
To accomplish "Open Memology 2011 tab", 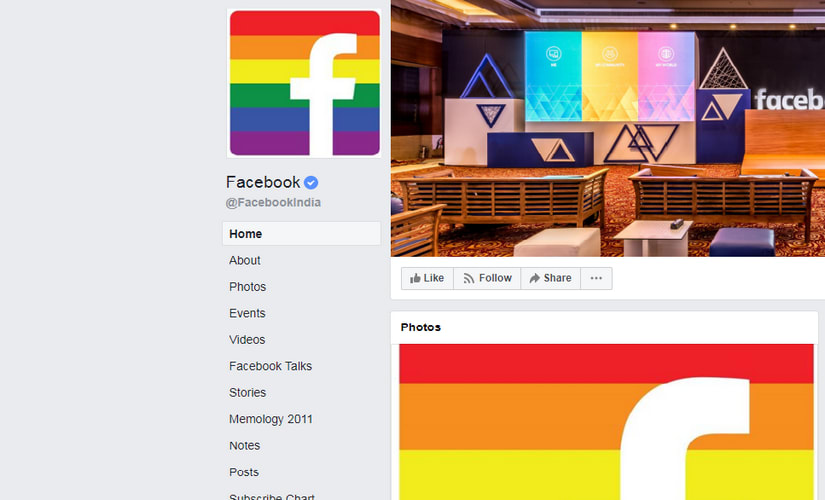I will click(271, 419).
